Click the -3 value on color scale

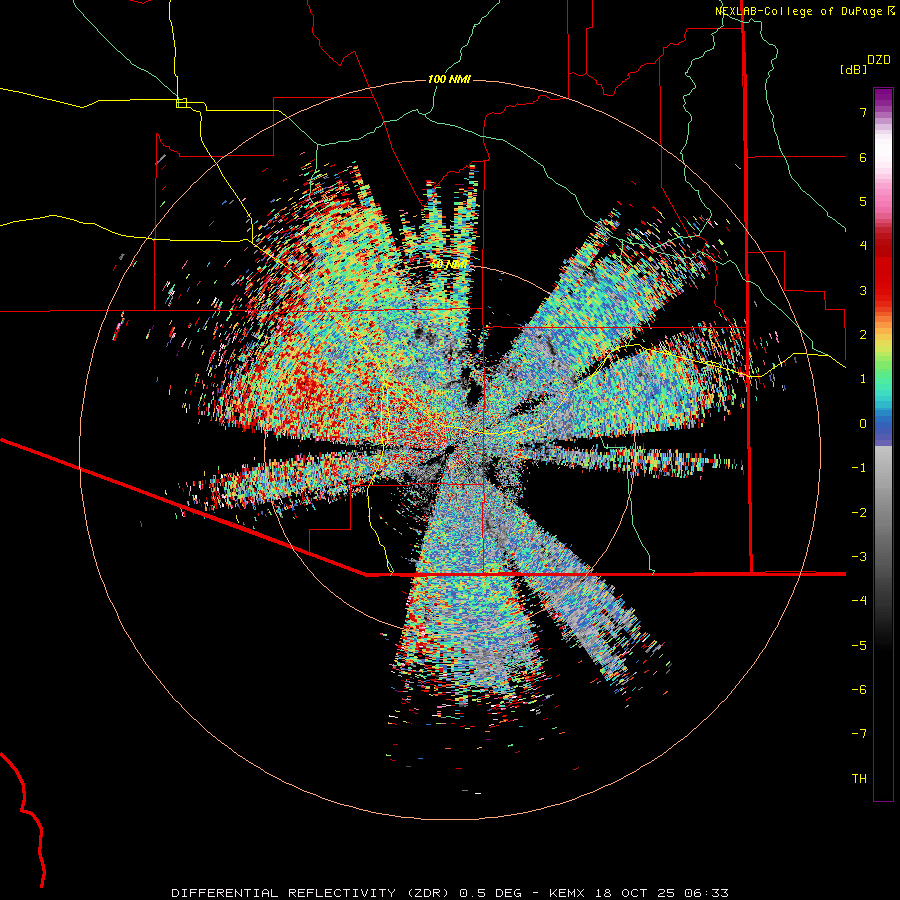point(859,557)
